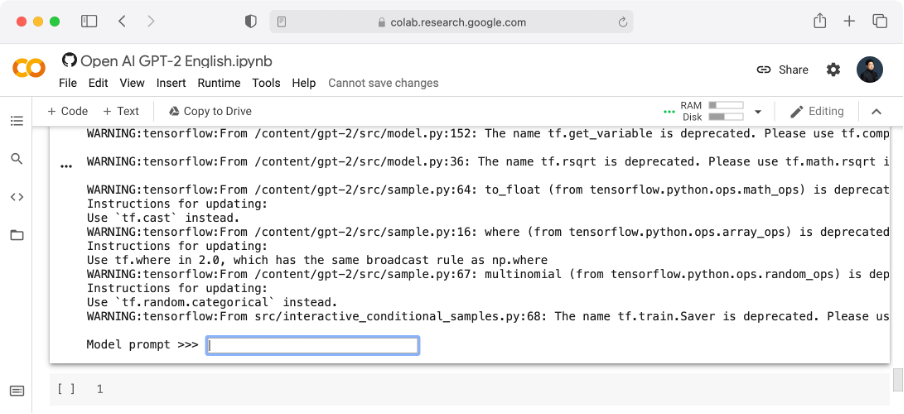Open the user account avatar
The height and width of the screenshot is (414, 904).
[869, 70]
